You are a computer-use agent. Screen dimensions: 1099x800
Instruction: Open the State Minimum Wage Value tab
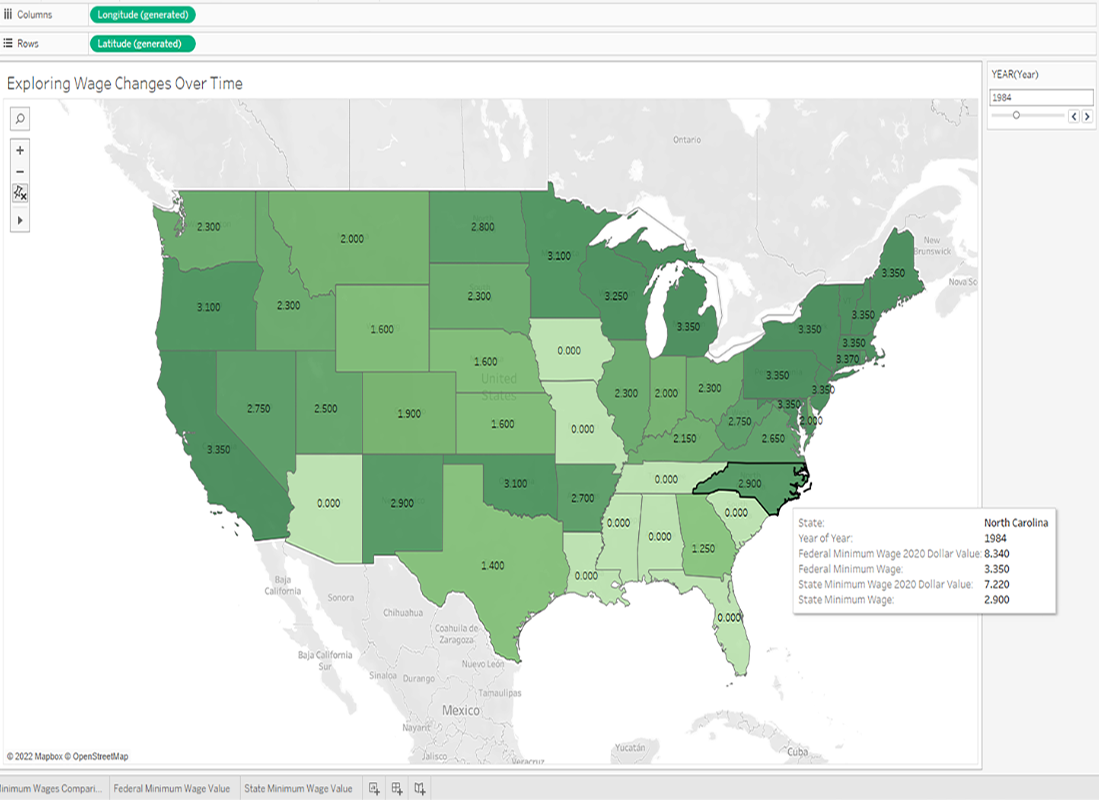pyautogui.click(x=296, y=789)
